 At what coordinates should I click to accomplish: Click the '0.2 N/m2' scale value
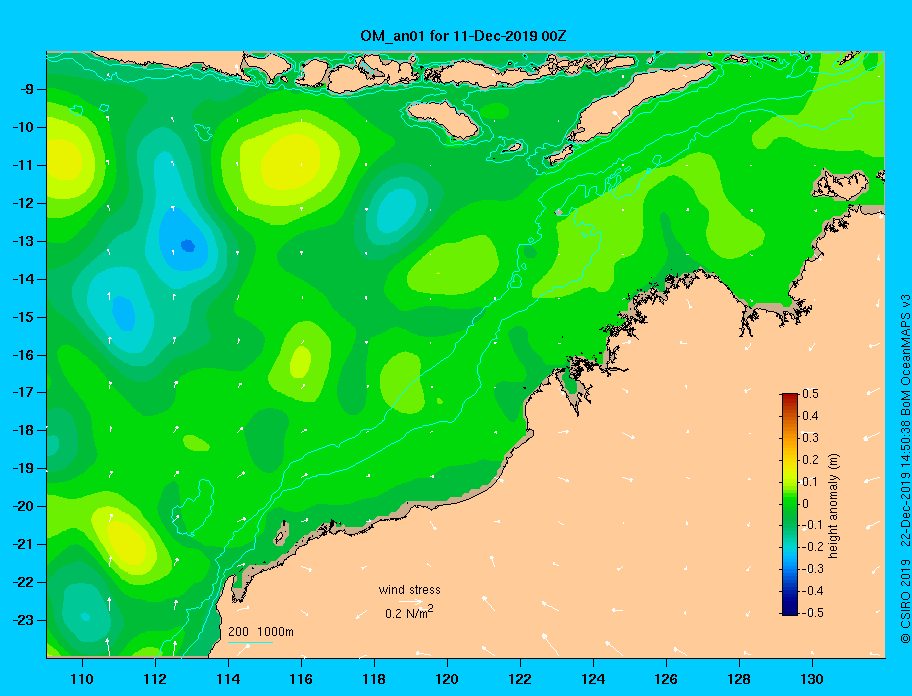[409, 612]
